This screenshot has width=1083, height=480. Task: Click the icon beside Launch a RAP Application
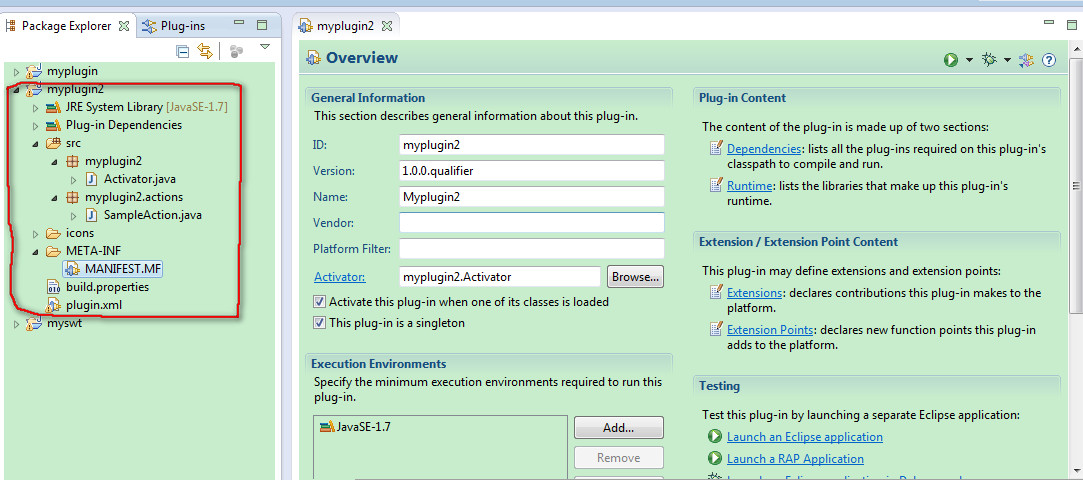coord(715,459)
